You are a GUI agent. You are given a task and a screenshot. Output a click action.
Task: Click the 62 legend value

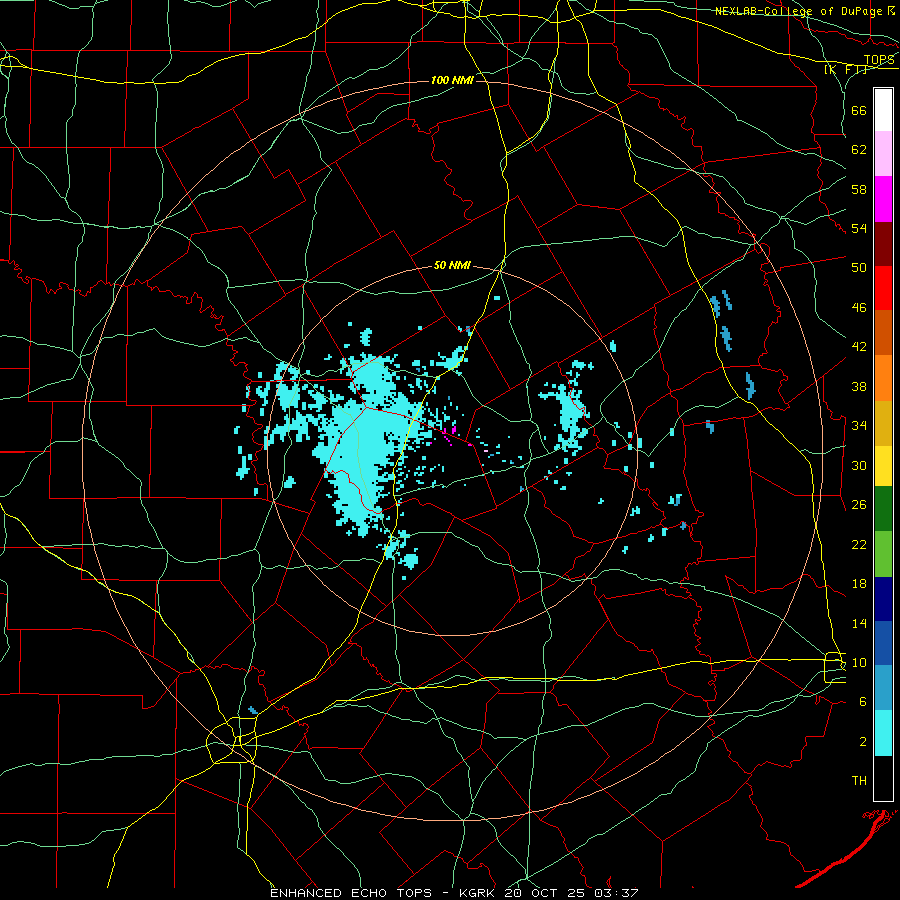[x=859, y=150]
